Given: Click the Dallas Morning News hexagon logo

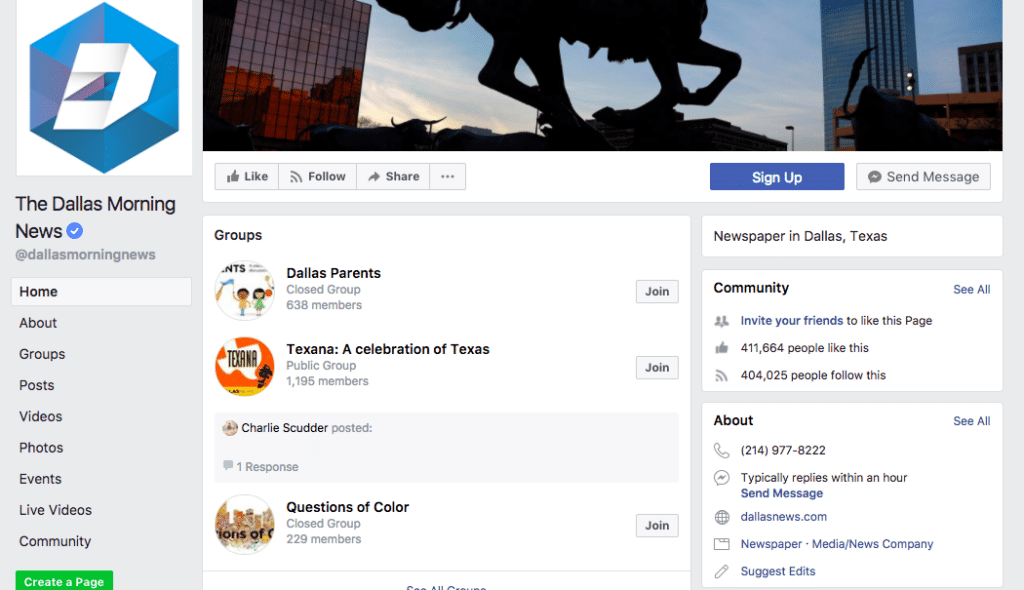Looking at the screenshot, I should 104,88.
